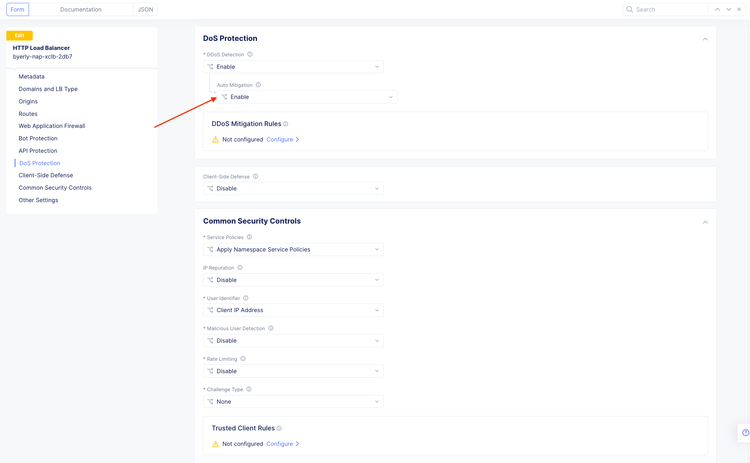750x463 pixels.
Task: Click the Auto Mitigation info icon
Action: tap(258, 85)
